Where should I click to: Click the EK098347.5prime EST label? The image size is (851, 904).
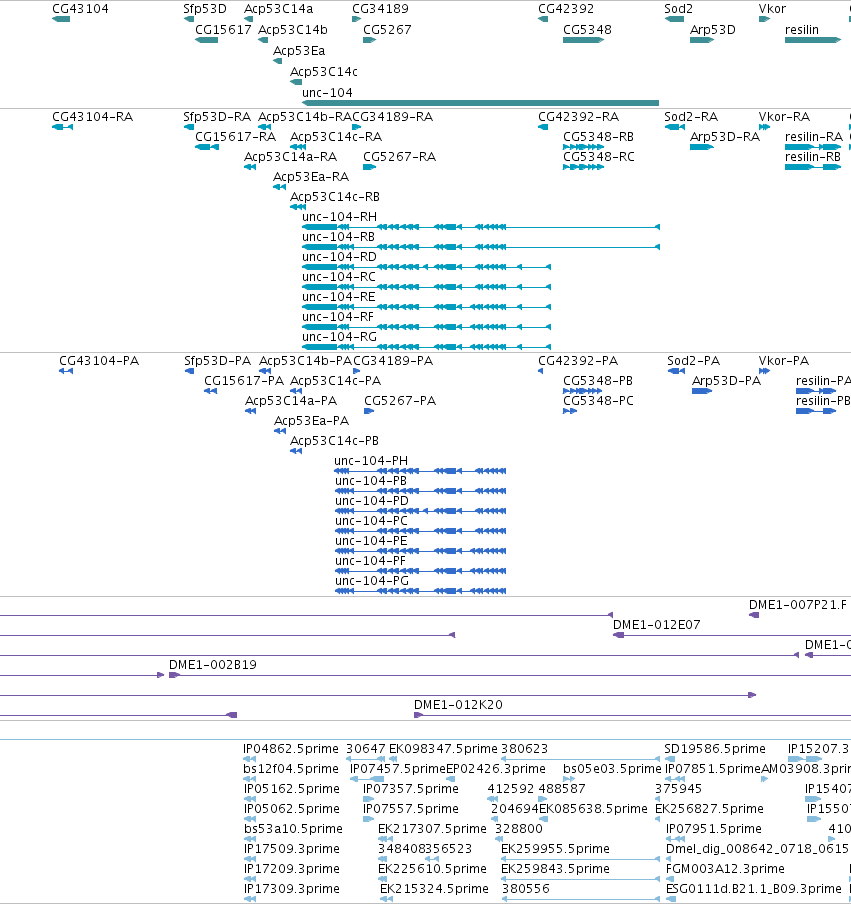point(443,749)
